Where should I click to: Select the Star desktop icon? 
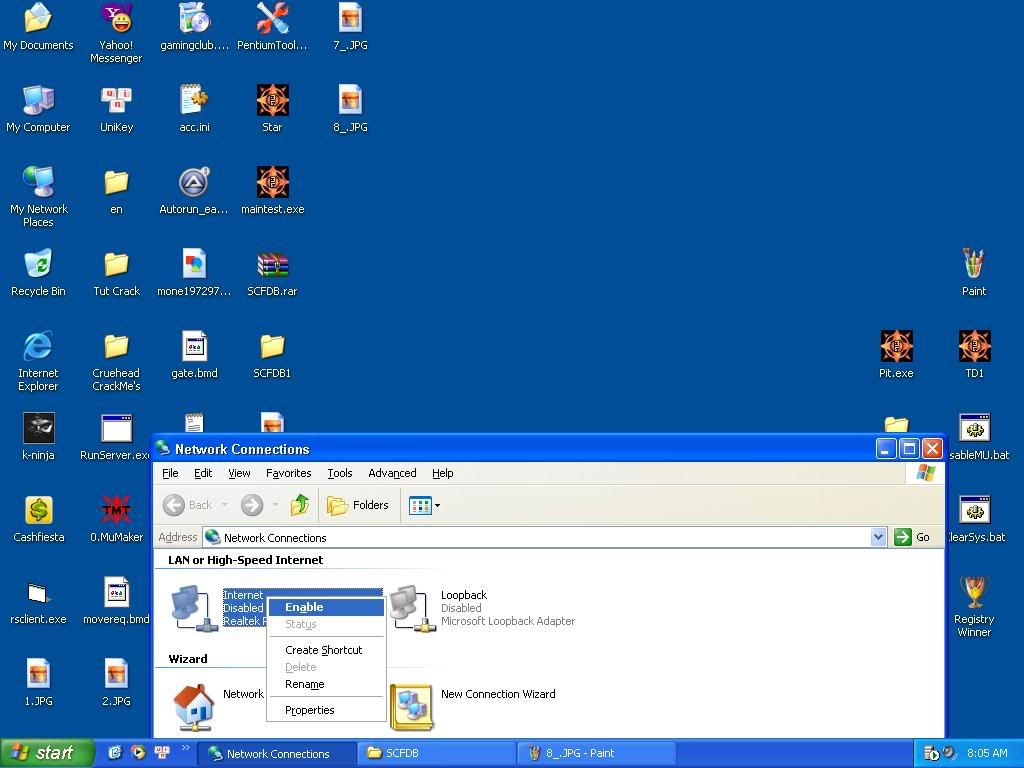272,108
